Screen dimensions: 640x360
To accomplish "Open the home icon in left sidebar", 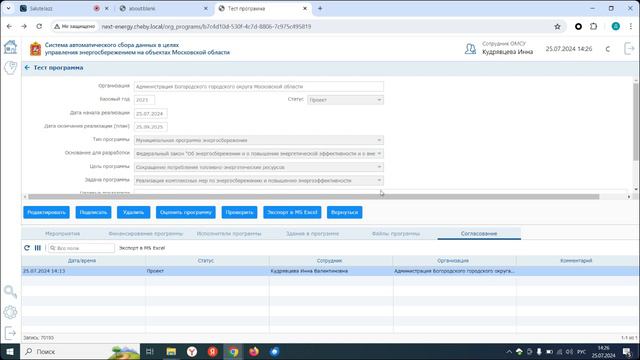I will tap(10, 47).
